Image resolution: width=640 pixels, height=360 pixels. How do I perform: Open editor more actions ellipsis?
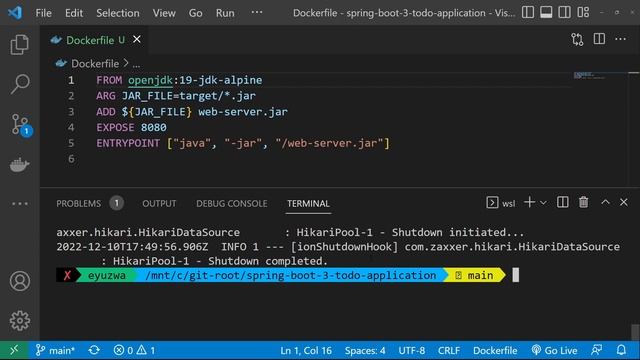point(620,39)
